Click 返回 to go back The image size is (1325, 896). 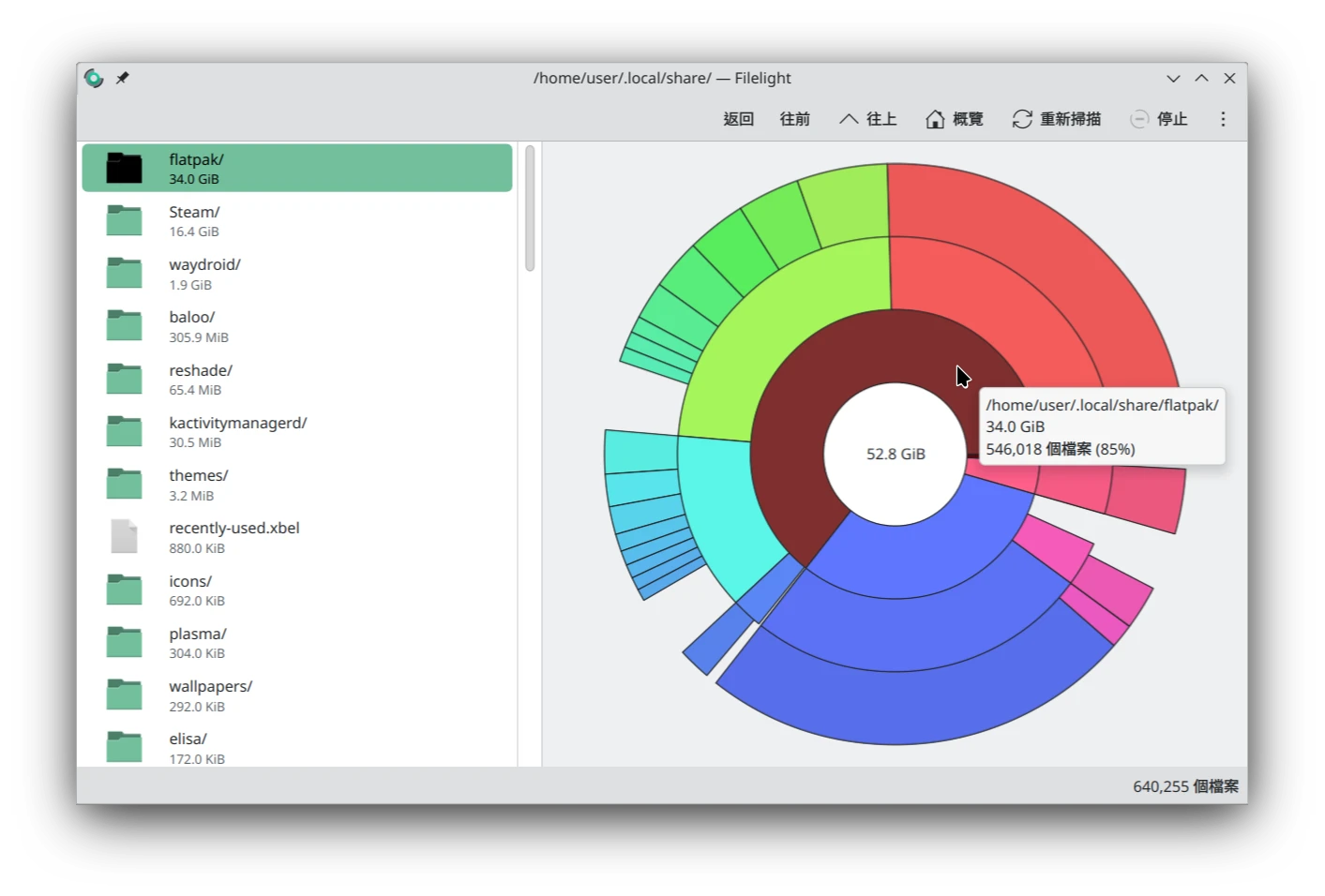(x=738, y=119)
